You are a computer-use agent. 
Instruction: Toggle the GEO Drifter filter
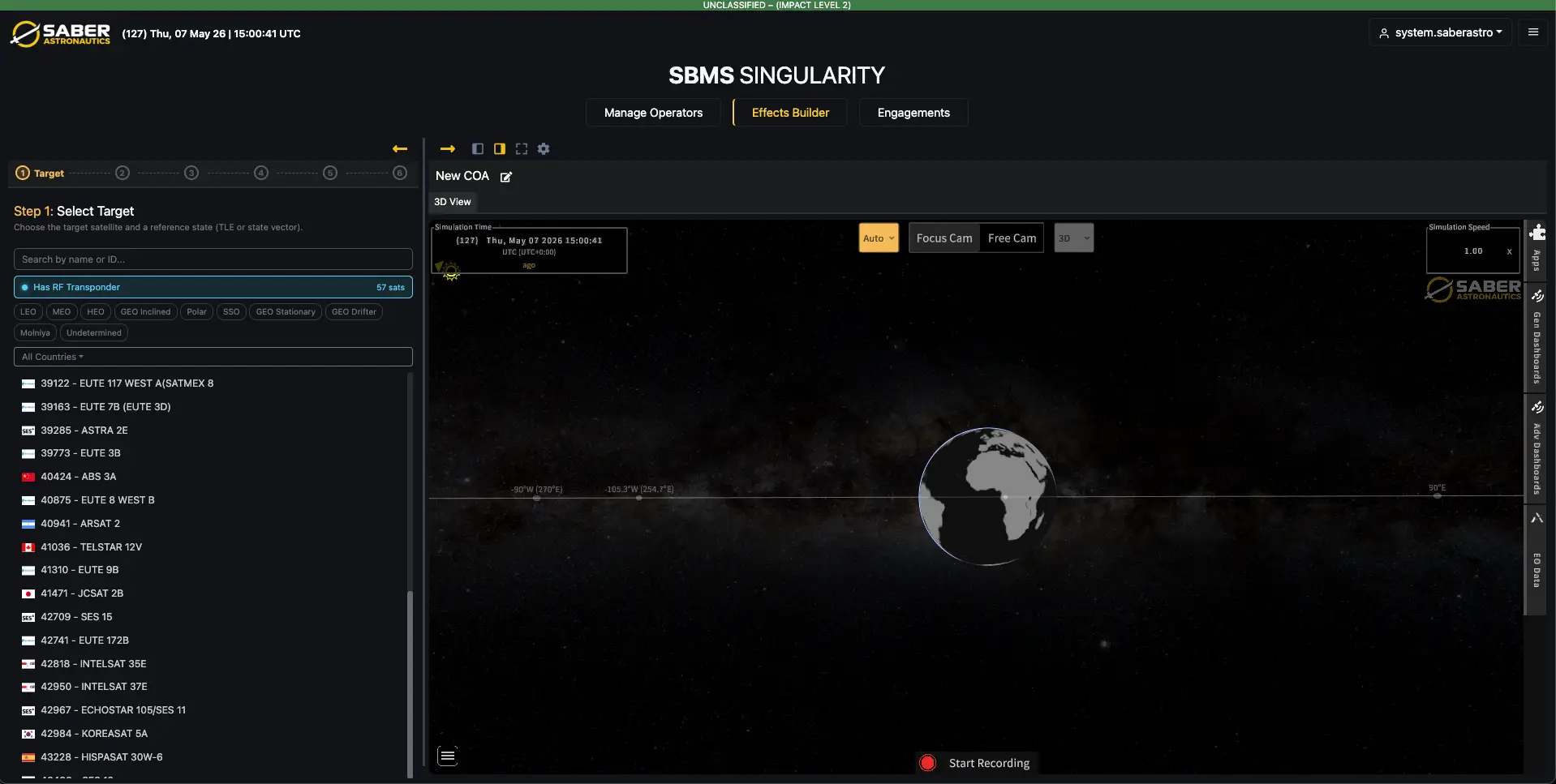(x=354, y=311)
